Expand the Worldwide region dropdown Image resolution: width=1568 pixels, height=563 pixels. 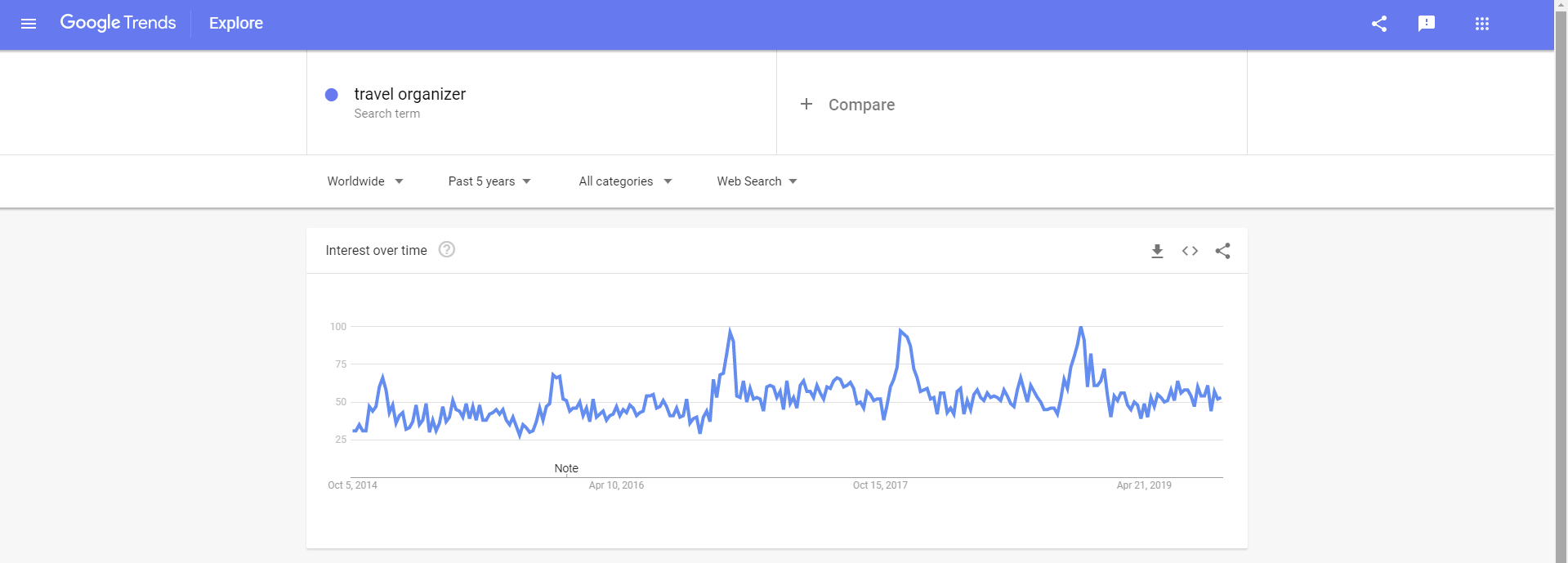[365, 181]
